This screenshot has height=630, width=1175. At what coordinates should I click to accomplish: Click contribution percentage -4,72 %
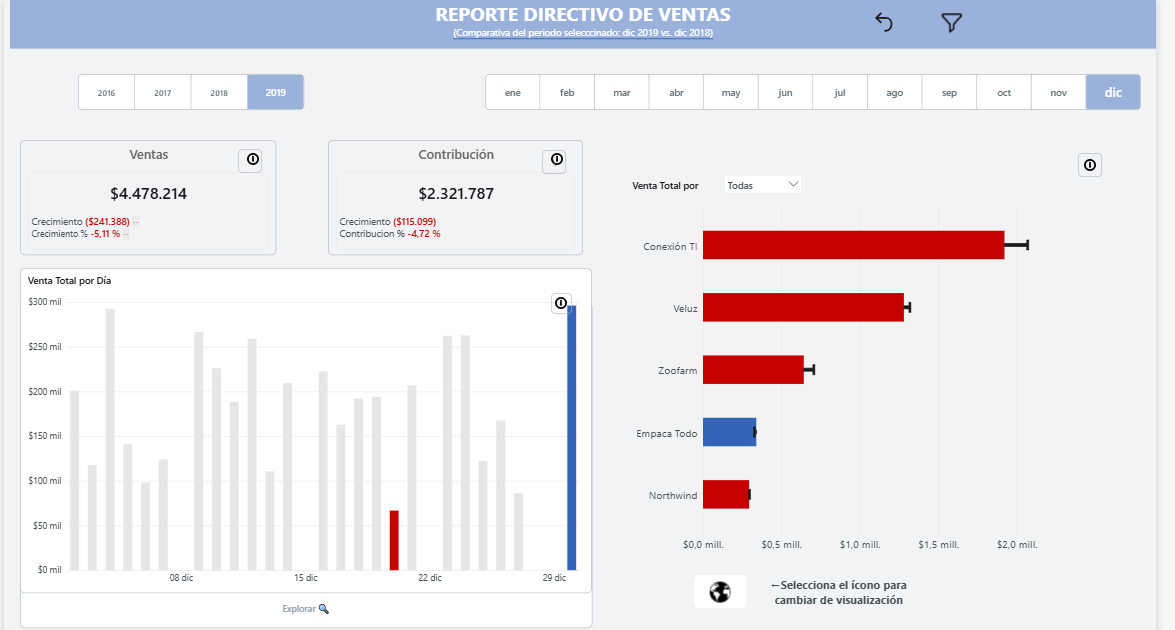tap(424, 234)
